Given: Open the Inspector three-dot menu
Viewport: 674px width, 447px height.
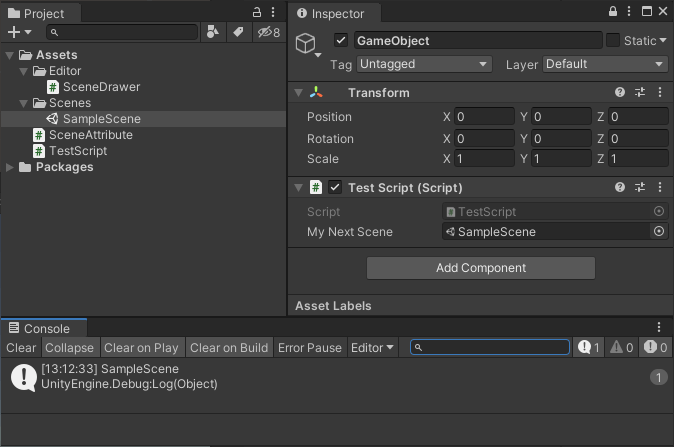Looking at the screenshot, I should (629, 11).
